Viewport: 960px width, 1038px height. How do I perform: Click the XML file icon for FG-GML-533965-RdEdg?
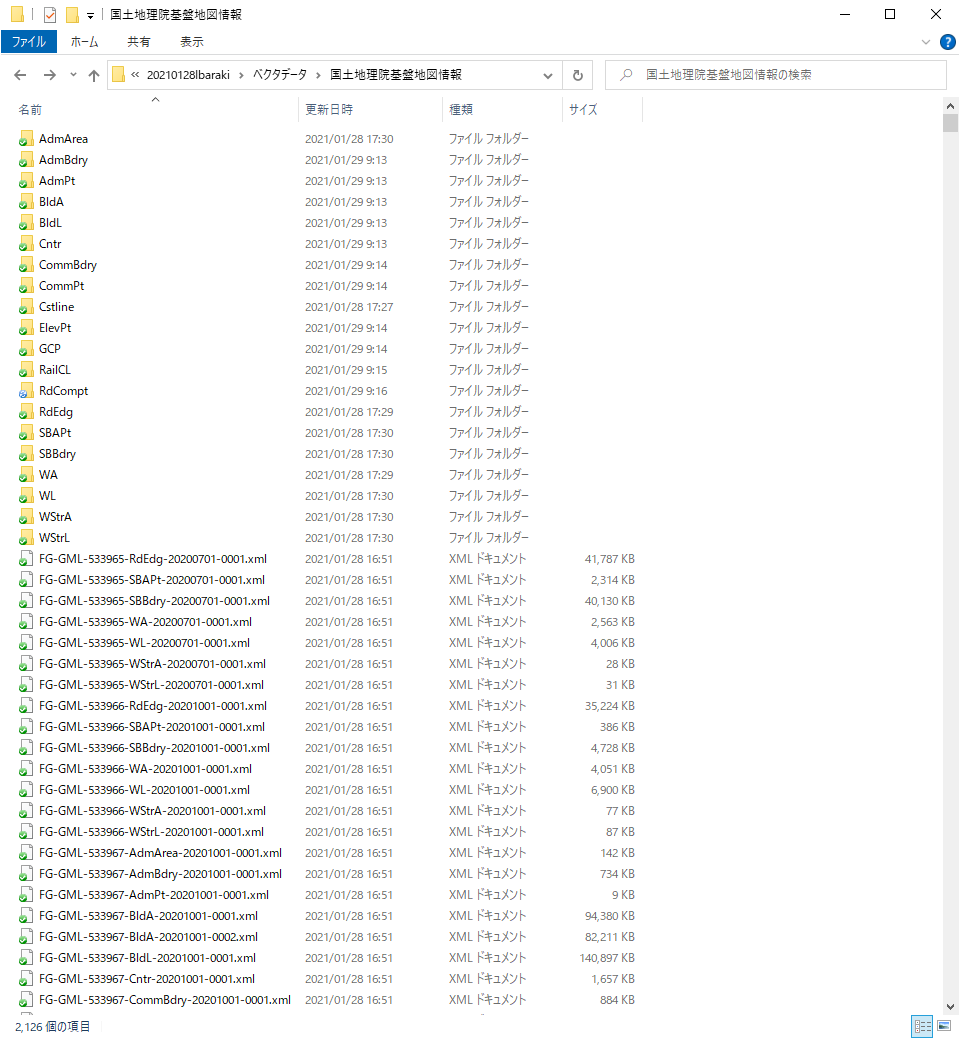point(26,559)
